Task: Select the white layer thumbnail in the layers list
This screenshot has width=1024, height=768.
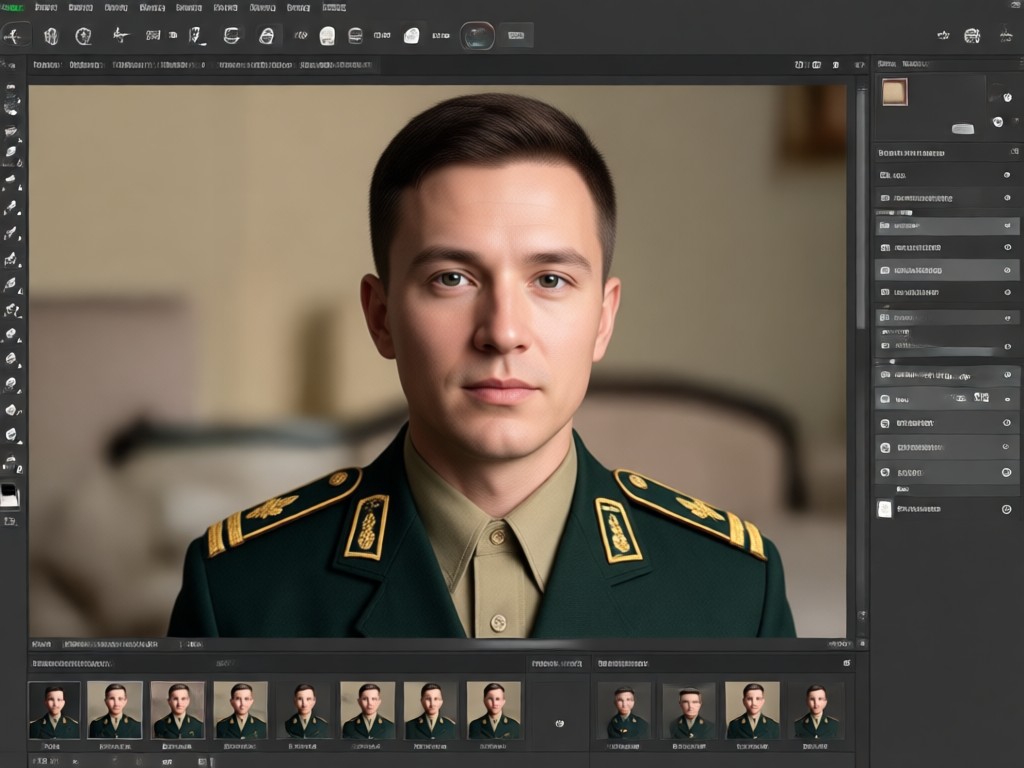Action: click(884, 509)
